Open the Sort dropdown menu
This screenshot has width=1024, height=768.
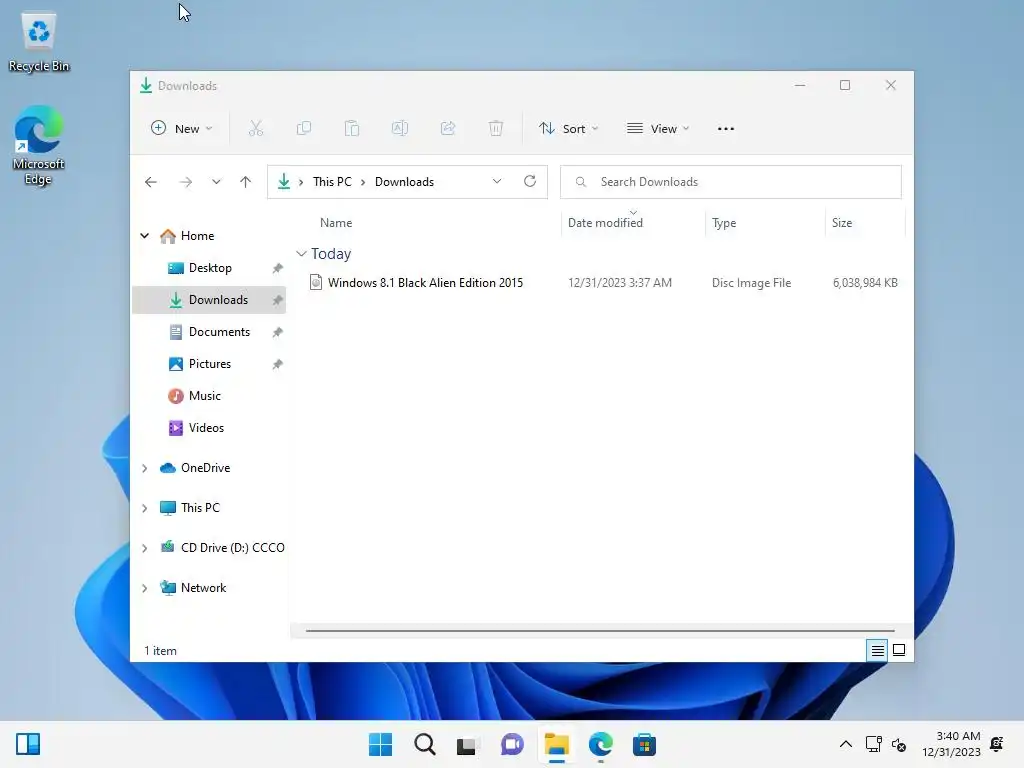coord(568,129)
